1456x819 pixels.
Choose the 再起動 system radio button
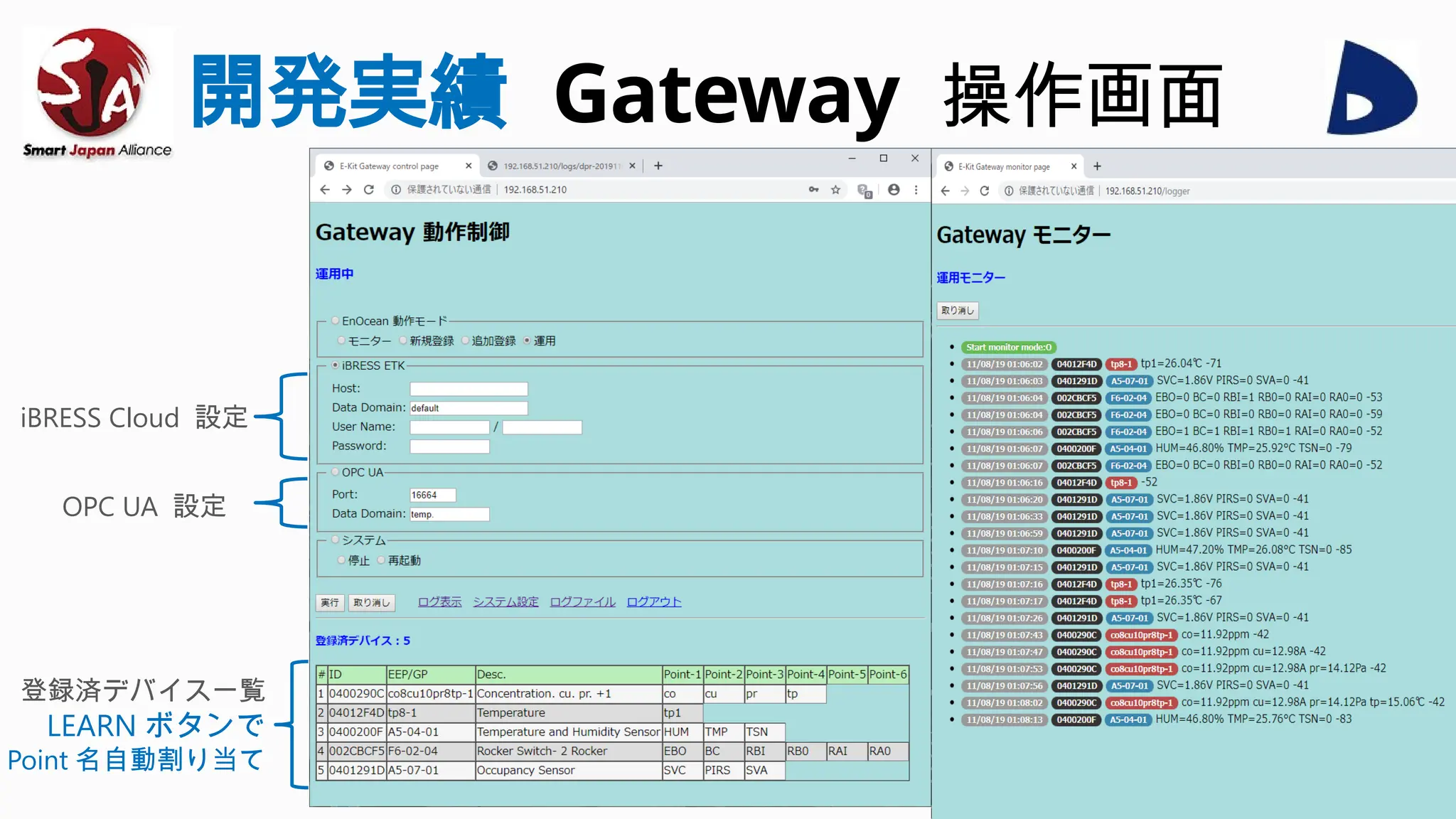[x=381, y=560]
